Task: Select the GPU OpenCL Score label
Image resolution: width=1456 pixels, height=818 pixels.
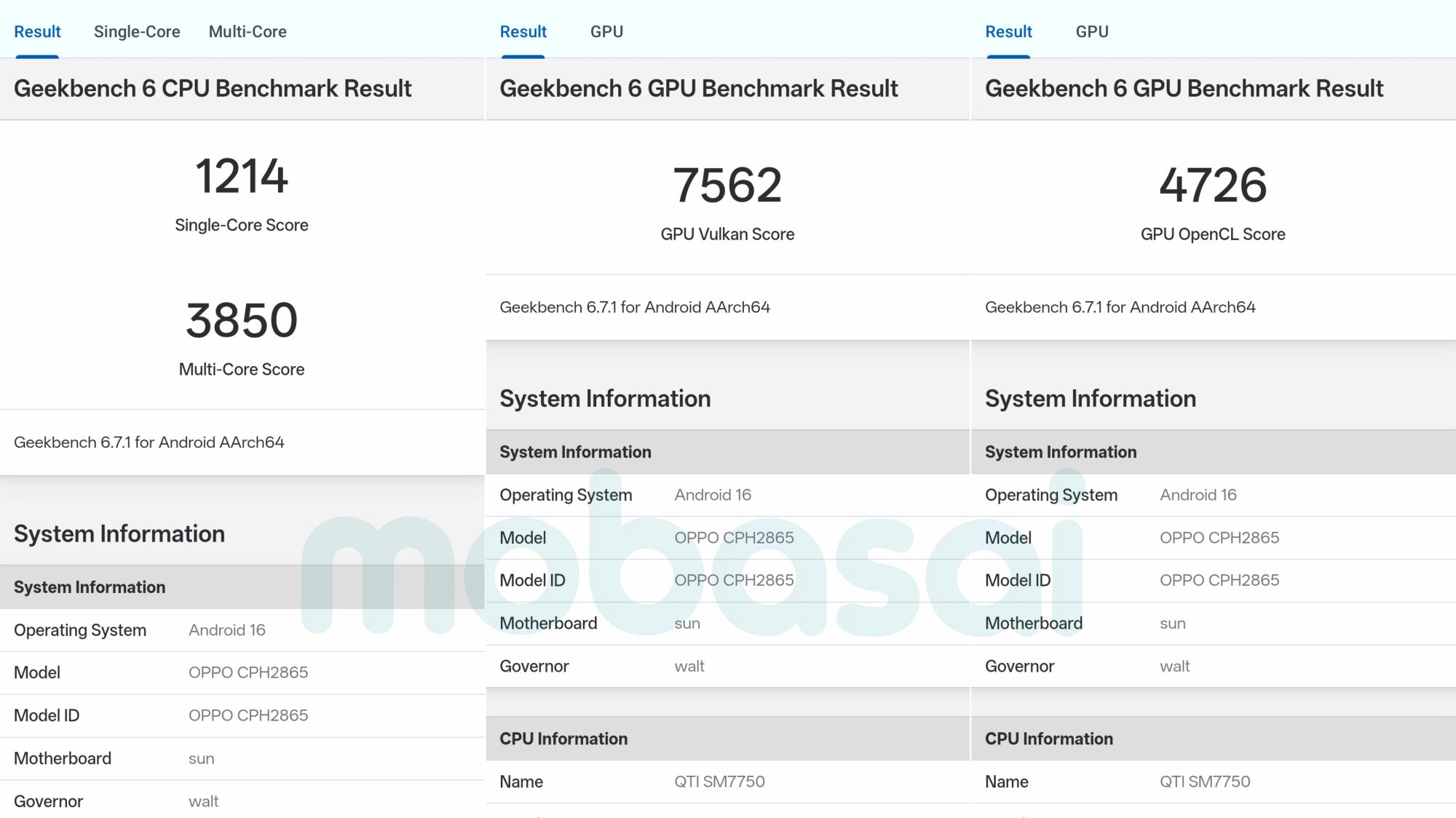Action: tap(1213, 234)
